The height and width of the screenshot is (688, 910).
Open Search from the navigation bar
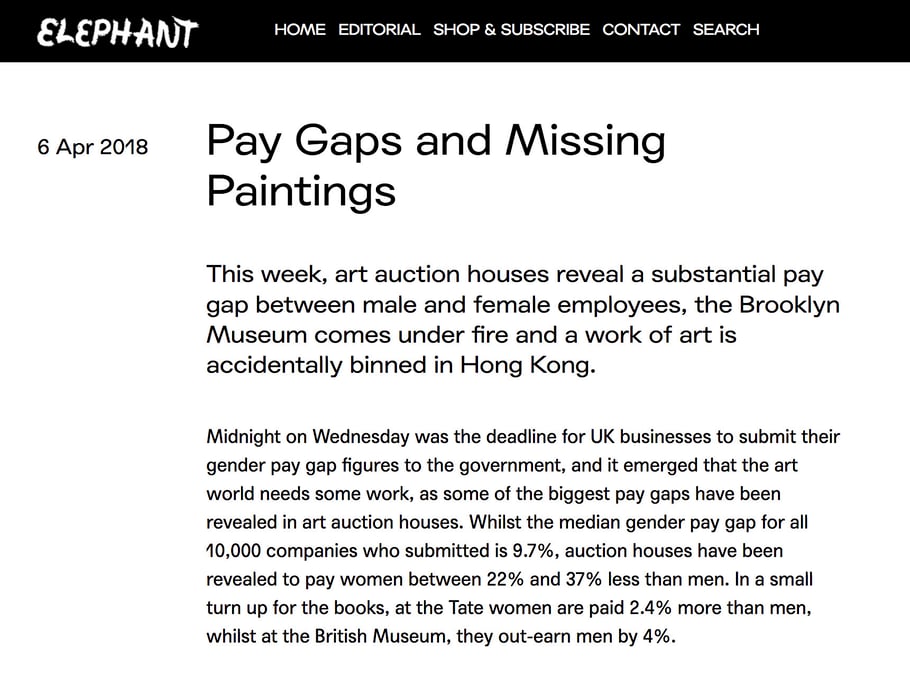pyautogui.click(x=726, y=30)
